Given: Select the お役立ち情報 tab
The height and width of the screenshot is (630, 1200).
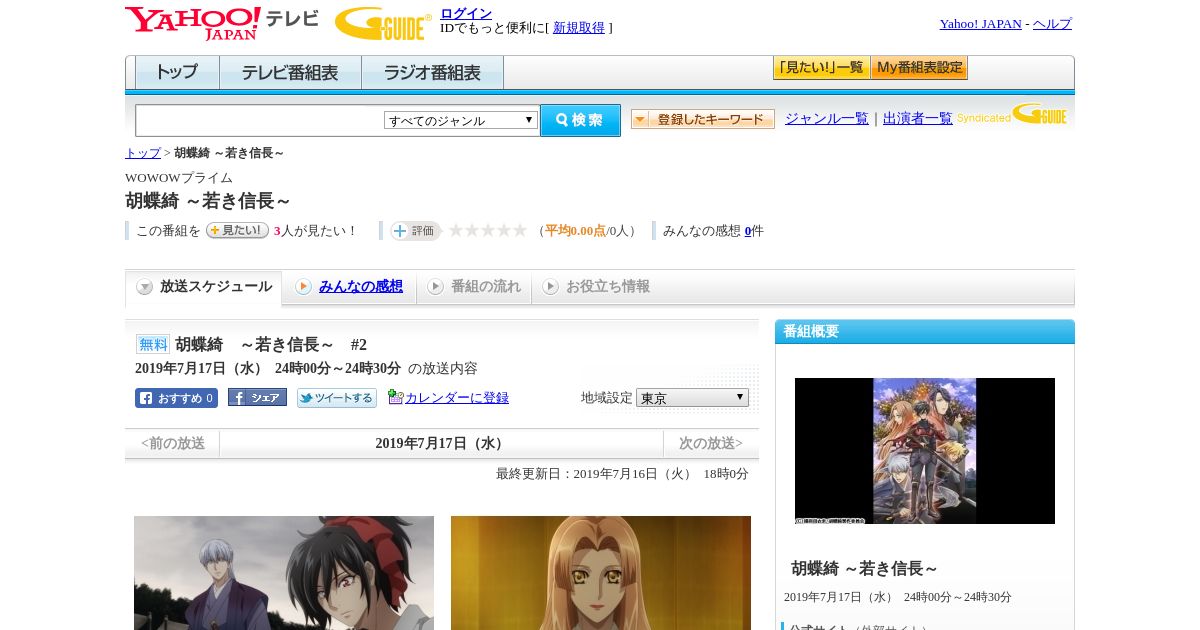Looking at the screenshot, I should [x=596, y=287].
